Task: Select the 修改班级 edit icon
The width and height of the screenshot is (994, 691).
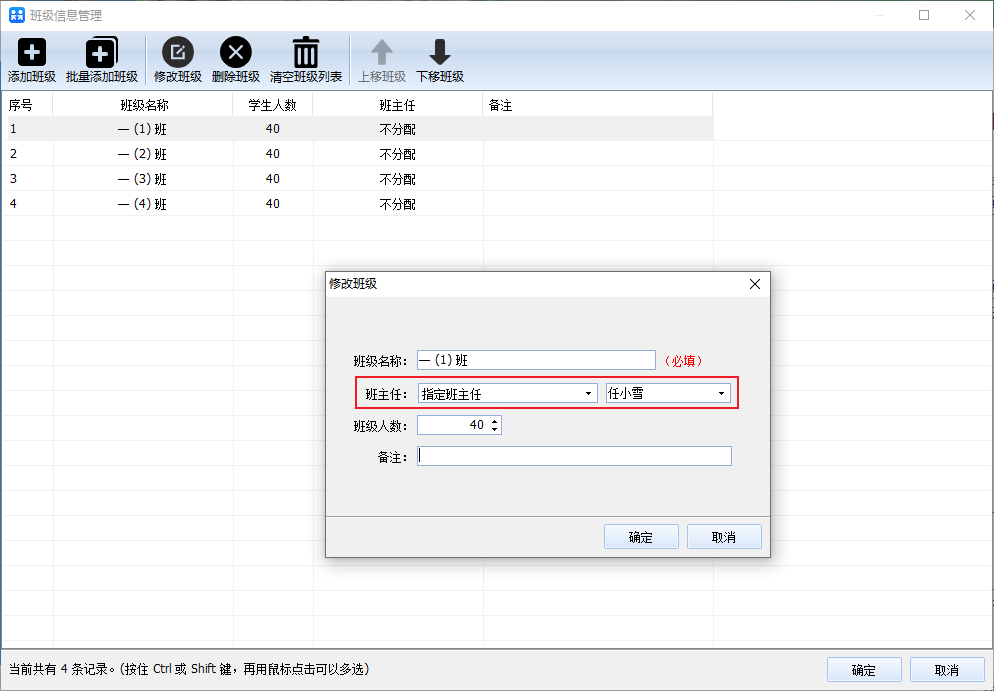Action: (x=178, y=52)
